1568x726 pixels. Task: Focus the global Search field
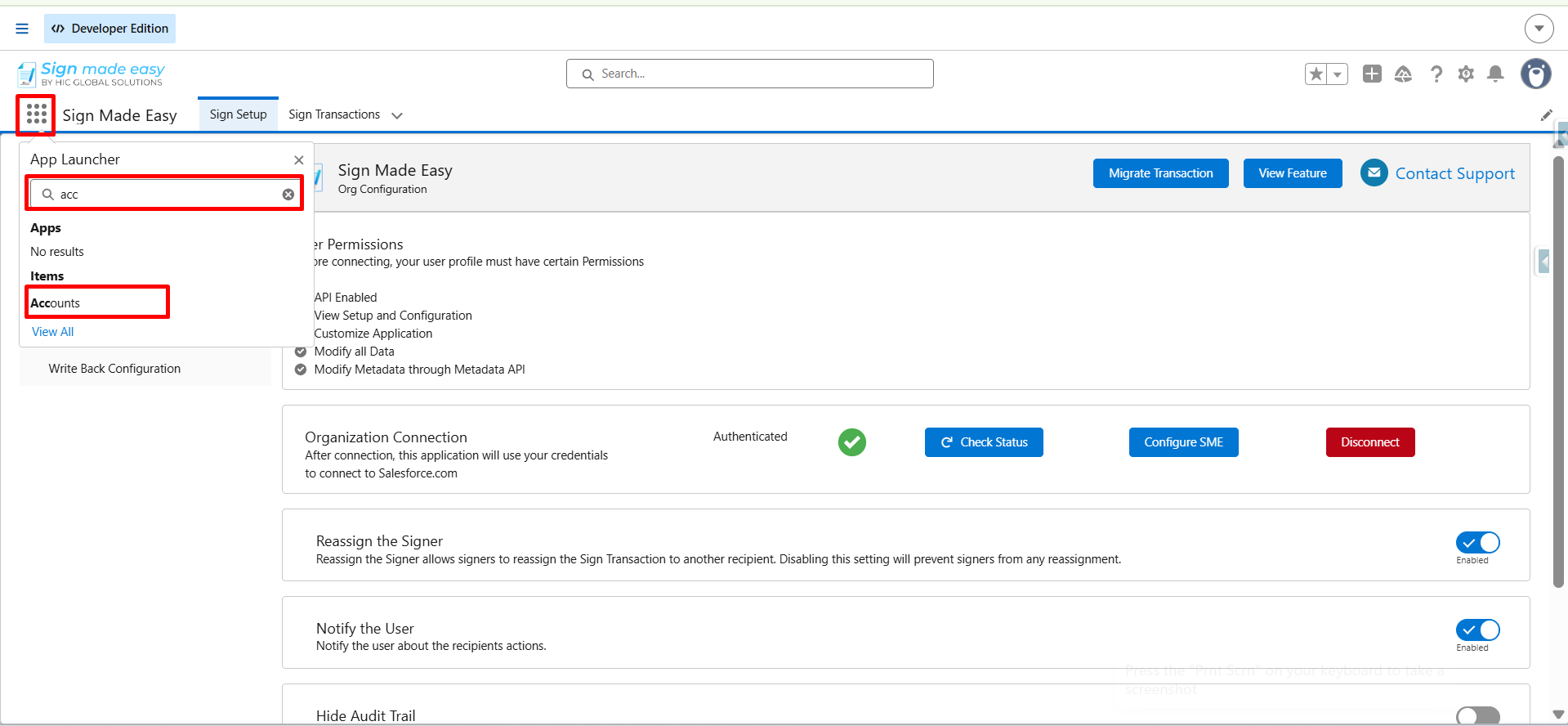pyautogui.click(x=749, y=74)
